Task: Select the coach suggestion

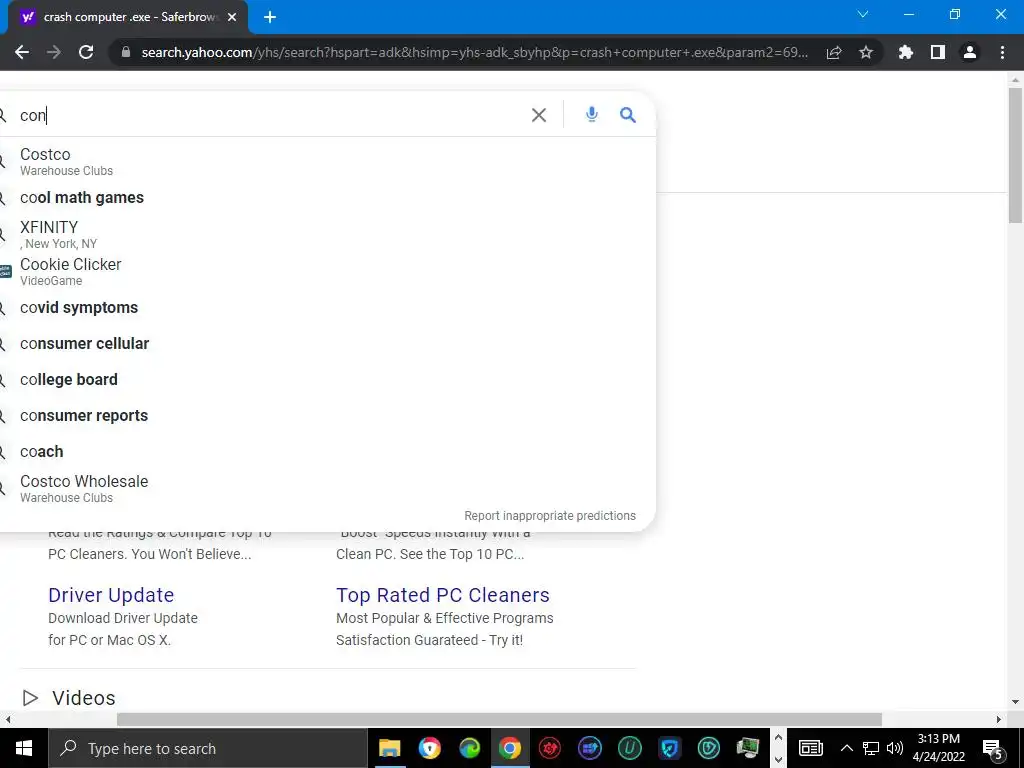Action: [327, 451]
